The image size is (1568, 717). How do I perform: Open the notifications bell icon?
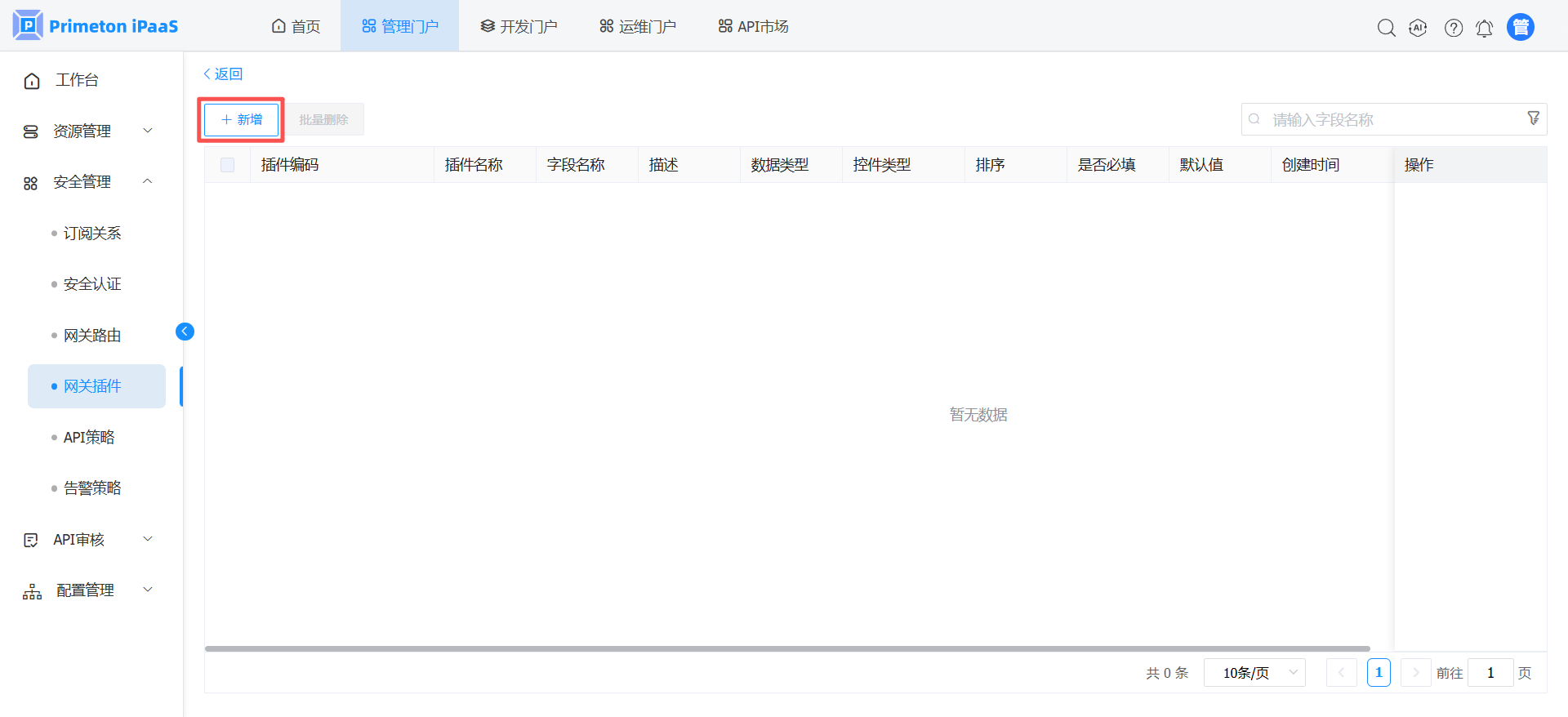pos(1485,28)
